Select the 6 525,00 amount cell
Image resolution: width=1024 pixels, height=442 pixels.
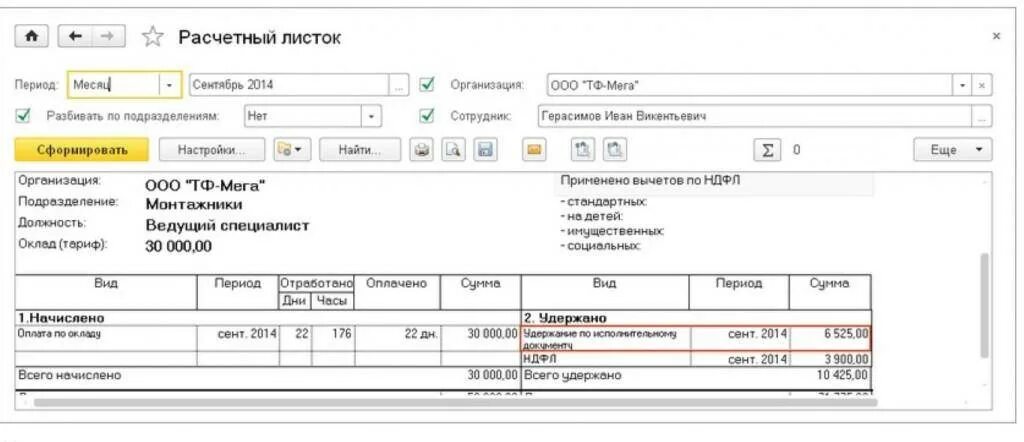830,339
